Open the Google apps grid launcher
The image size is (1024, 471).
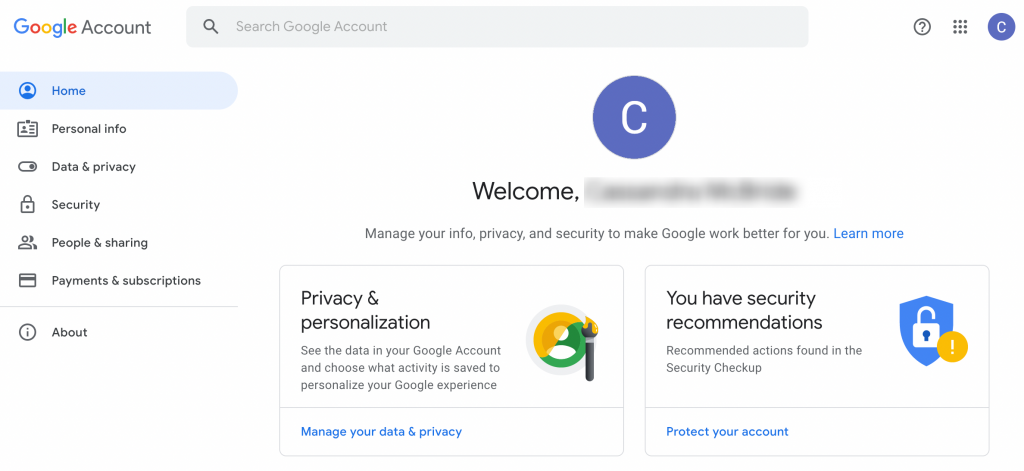click(960, 27)
